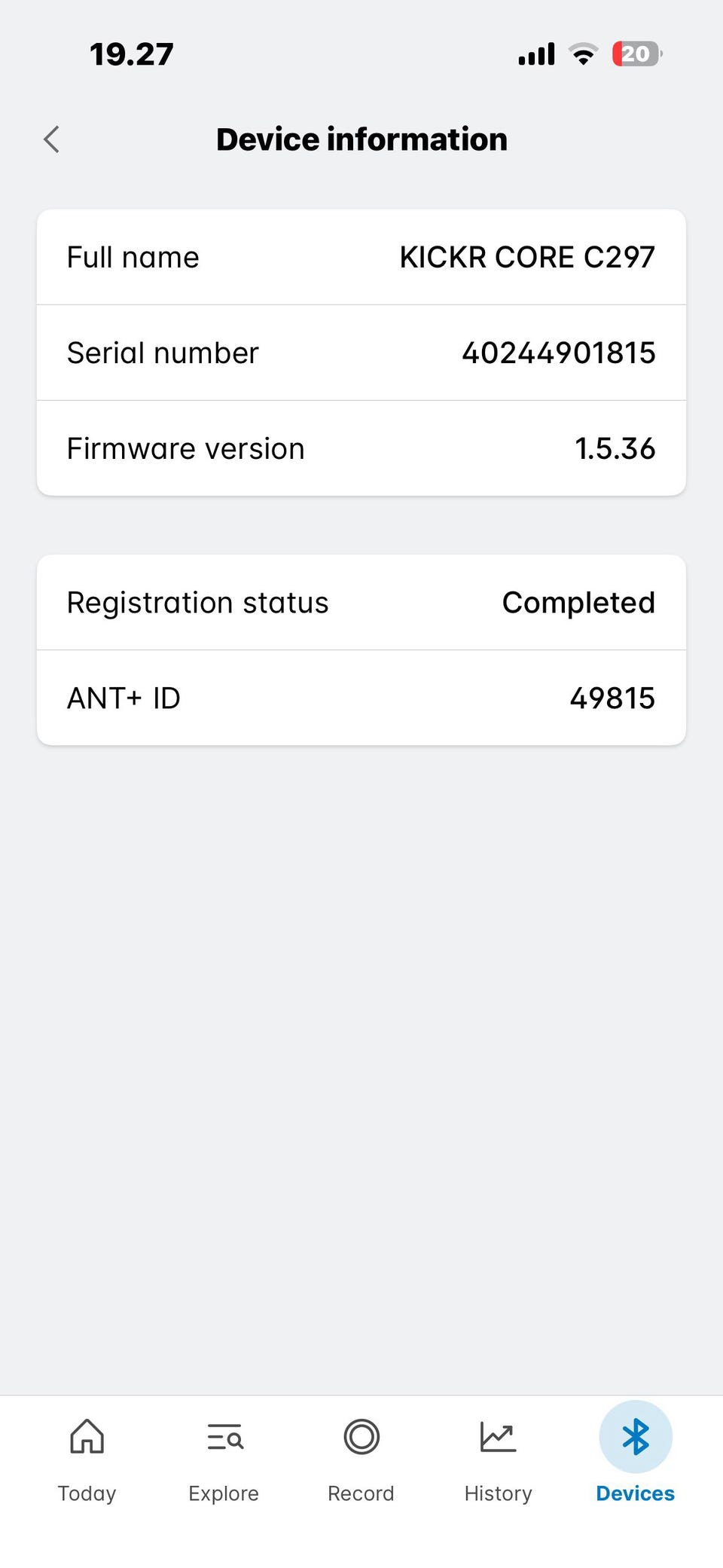Go back using the left chevron
Viewport: 723px width, 1568px height.
click(51, 139)
